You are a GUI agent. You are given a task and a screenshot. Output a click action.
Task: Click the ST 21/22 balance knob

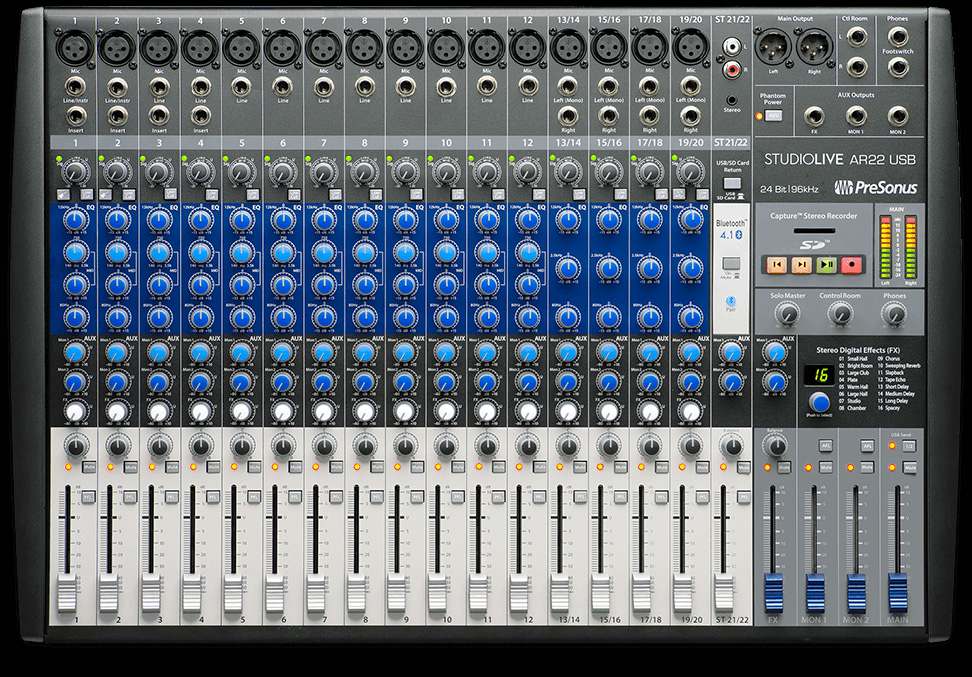click(x=731, y=446)
